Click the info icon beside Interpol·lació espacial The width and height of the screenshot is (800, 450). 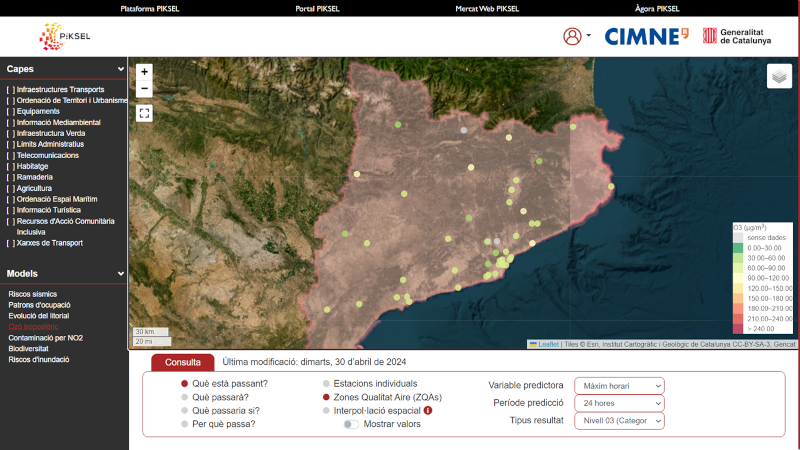coord(428,410)
